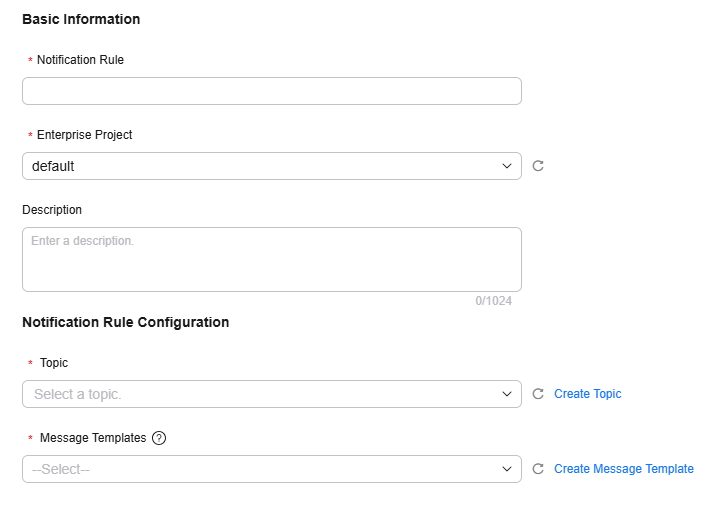Focus the Notification Rule name input
The image size is (724, 508).
(272, 91)
